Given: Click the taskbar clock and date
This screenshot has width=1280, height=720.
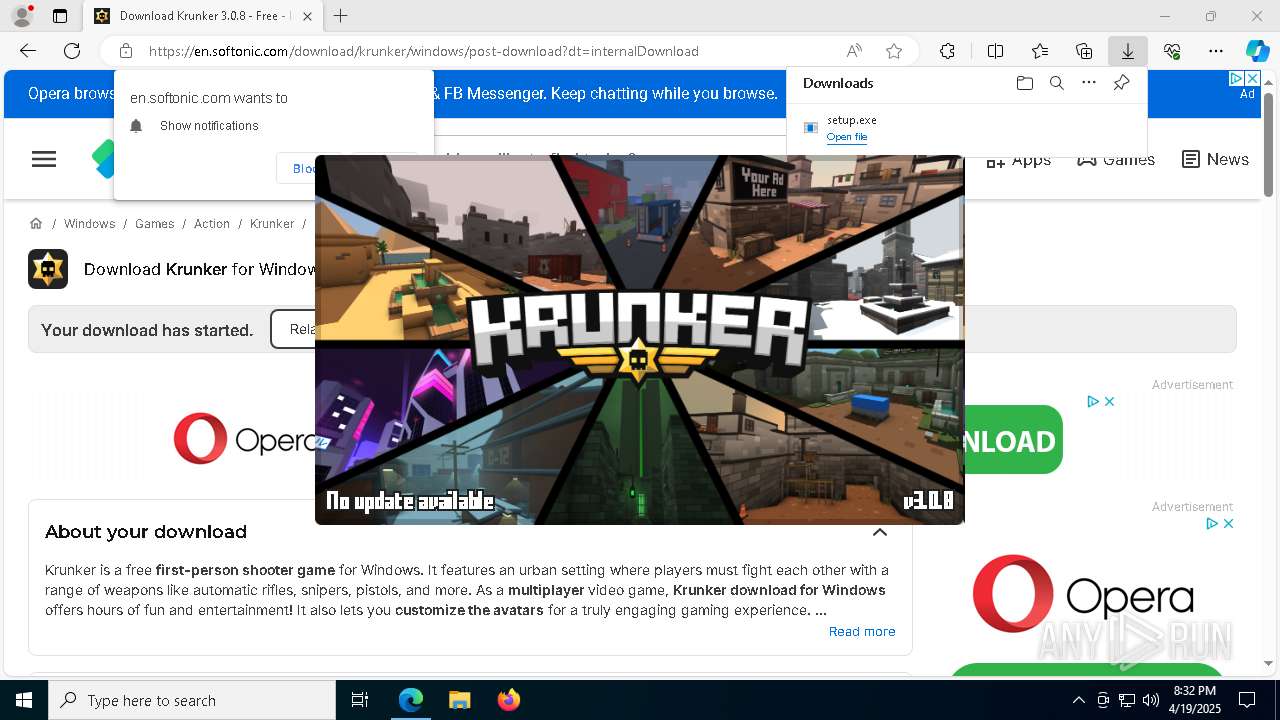Looking at the screenshot, I should pos(1194,700).
